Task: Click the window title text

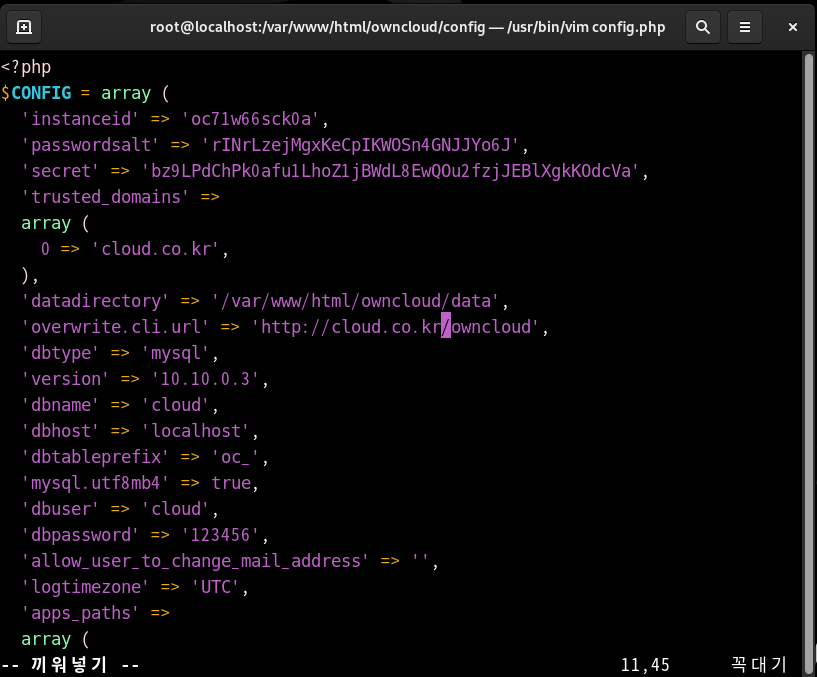Action: point(407,27)
